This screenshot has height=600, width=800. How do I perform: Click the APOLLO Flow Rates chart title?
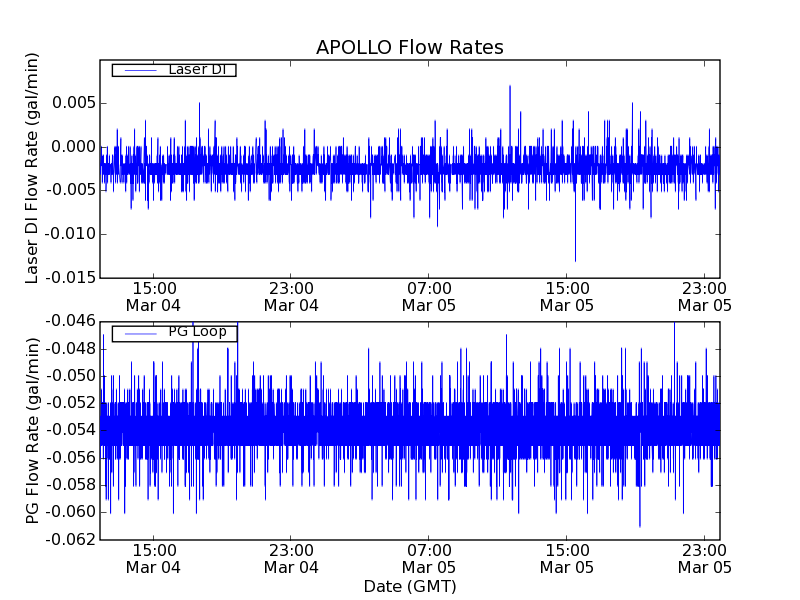409,48
